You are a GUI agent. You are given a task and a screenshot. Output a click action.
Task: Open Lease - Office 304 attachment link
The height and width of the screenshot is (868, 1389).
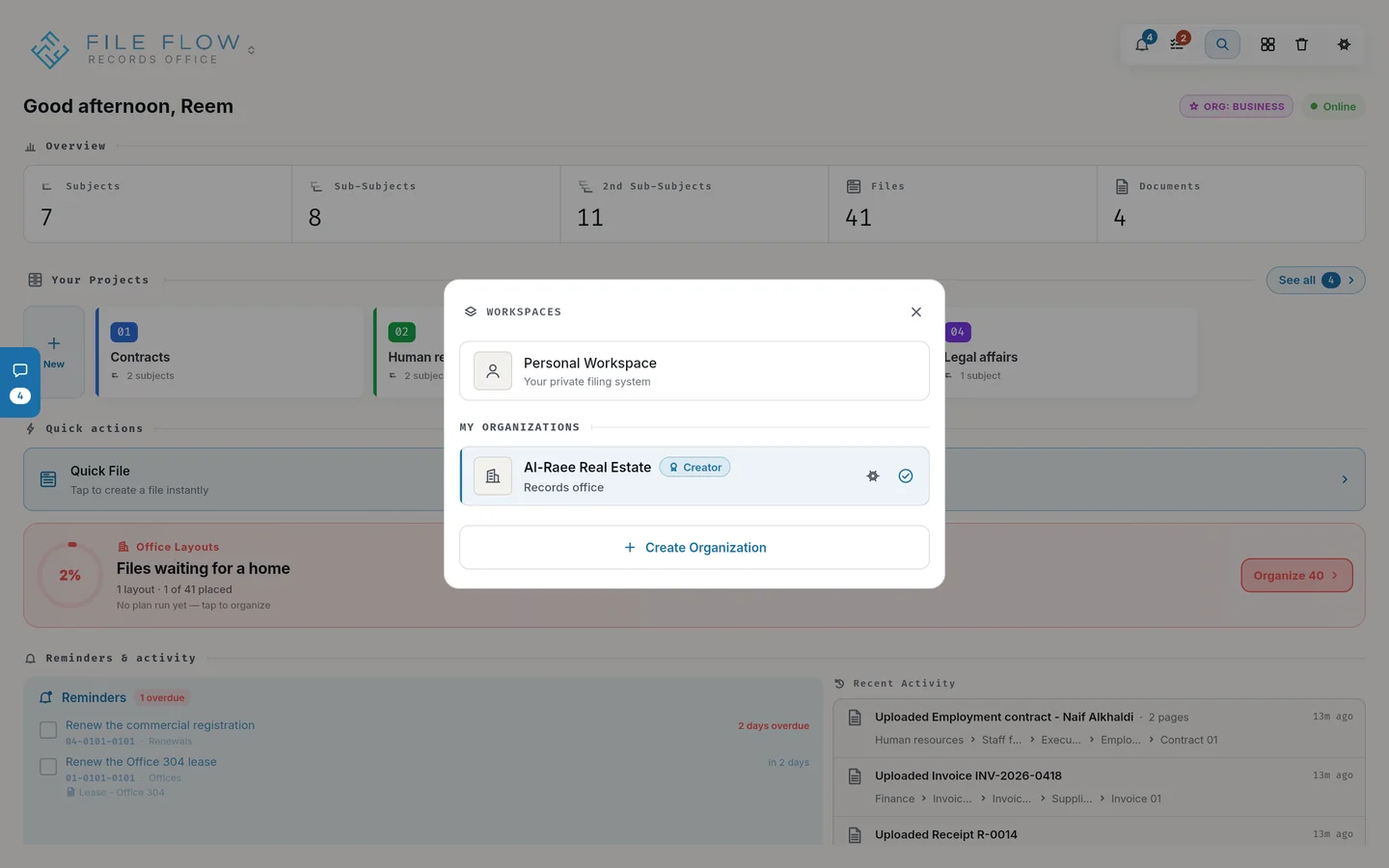[x=116, y=793]
